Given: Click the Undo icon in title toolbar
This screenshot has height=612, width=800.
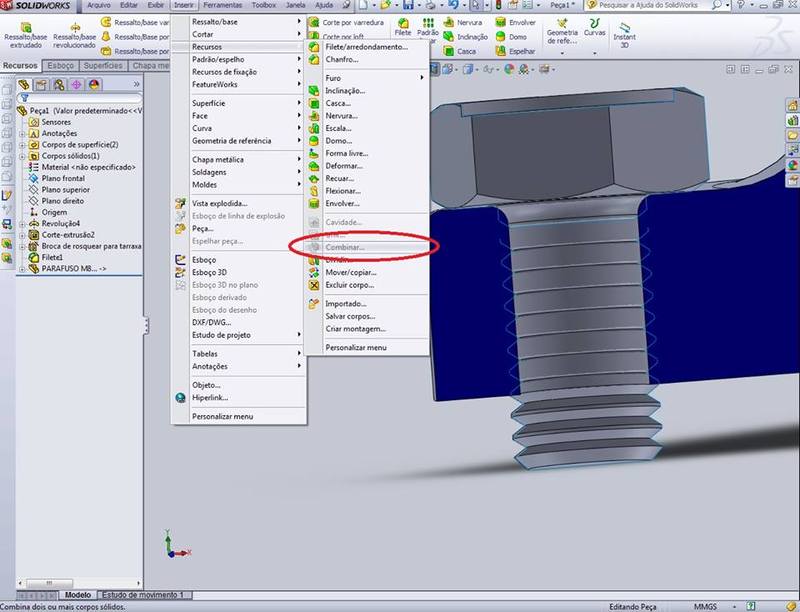Looking at the screenshot, I should [453, 5].
